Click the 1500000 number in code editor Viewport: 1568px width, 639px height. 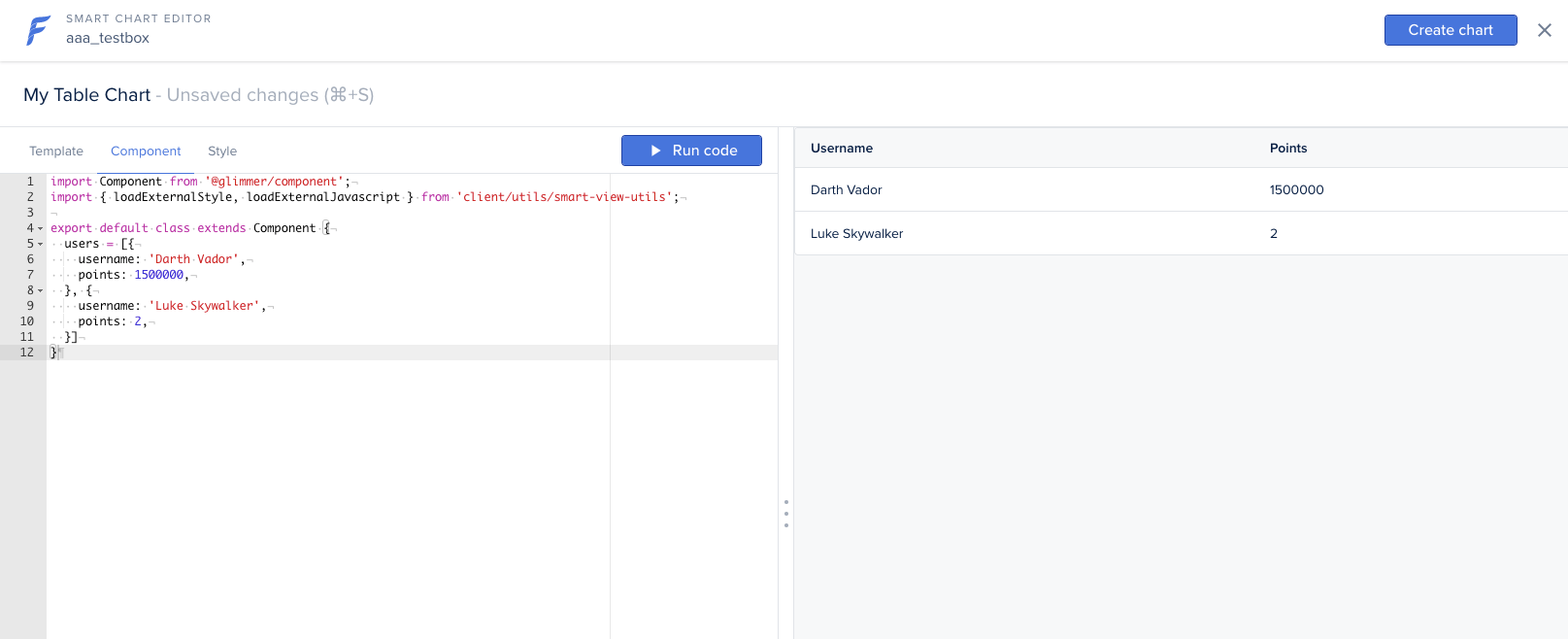click(159, 275)
